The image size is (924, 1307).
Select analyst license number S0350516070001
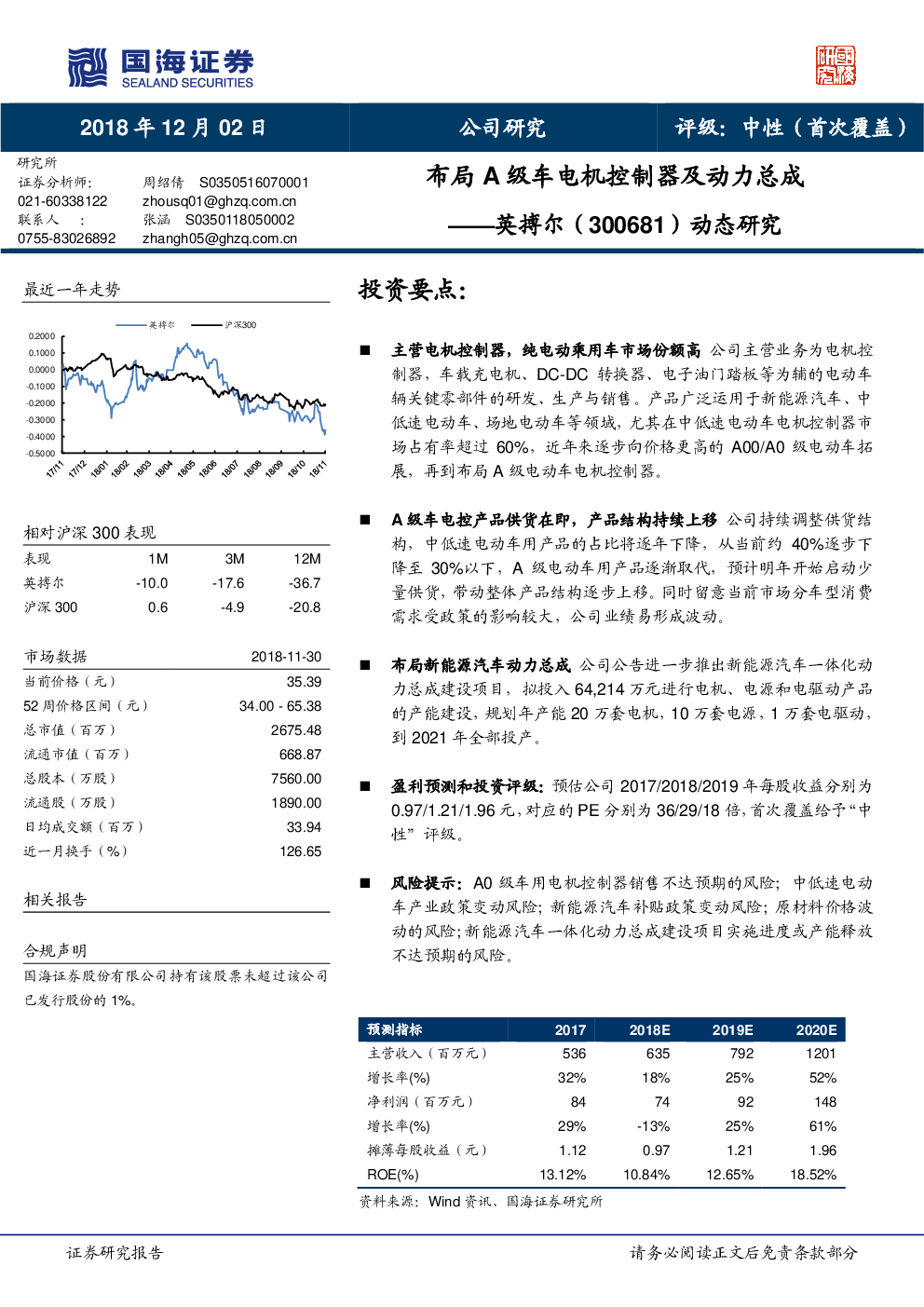(x=253, y=183)
